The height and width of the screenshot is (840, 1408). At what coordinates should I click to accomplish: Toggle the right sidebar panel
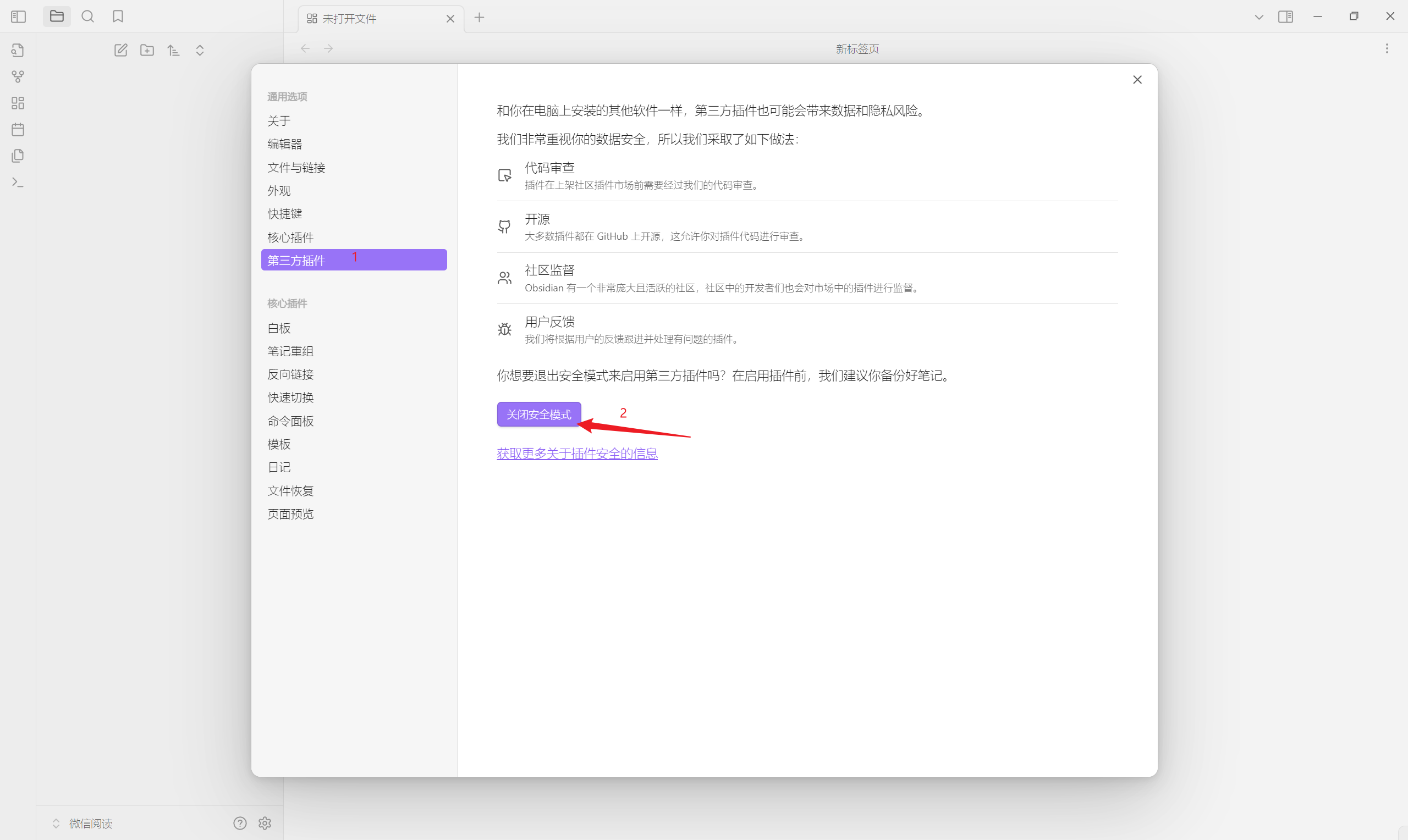click(x=1285, y=17)
